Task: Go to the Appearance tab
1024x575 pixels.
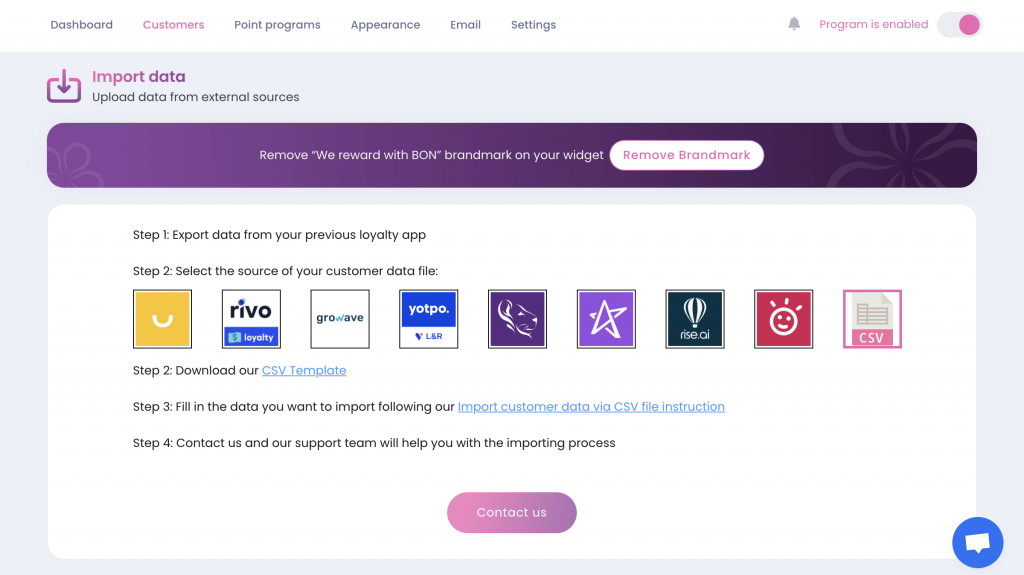Action: 385,25
